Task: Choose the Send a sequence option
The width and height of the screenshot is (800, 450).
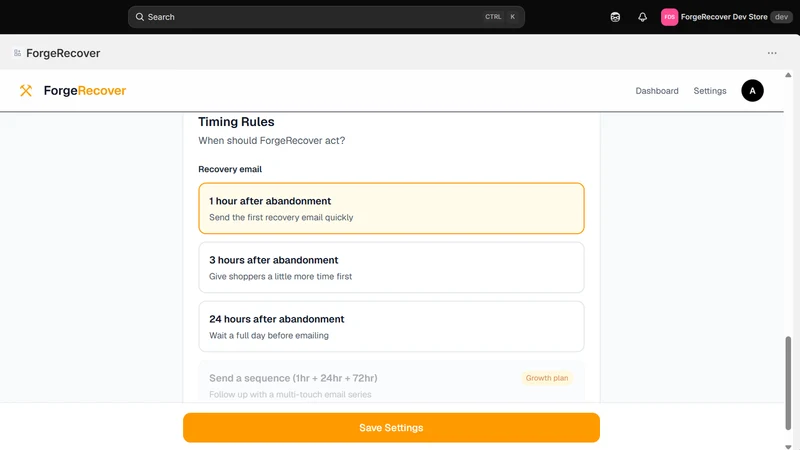Action: click(391, 382)
